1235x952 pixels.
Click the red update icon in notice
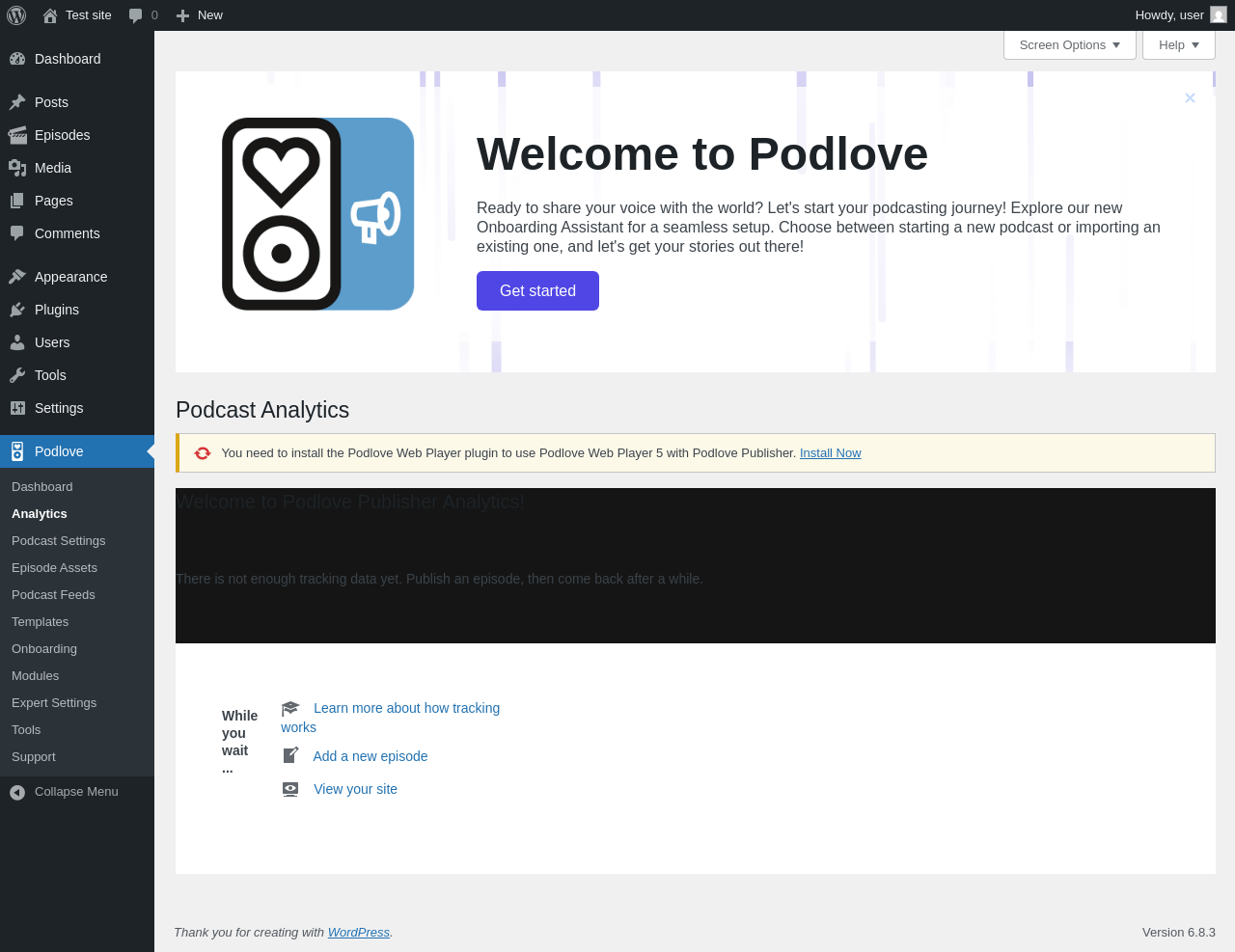click(203, 453)
